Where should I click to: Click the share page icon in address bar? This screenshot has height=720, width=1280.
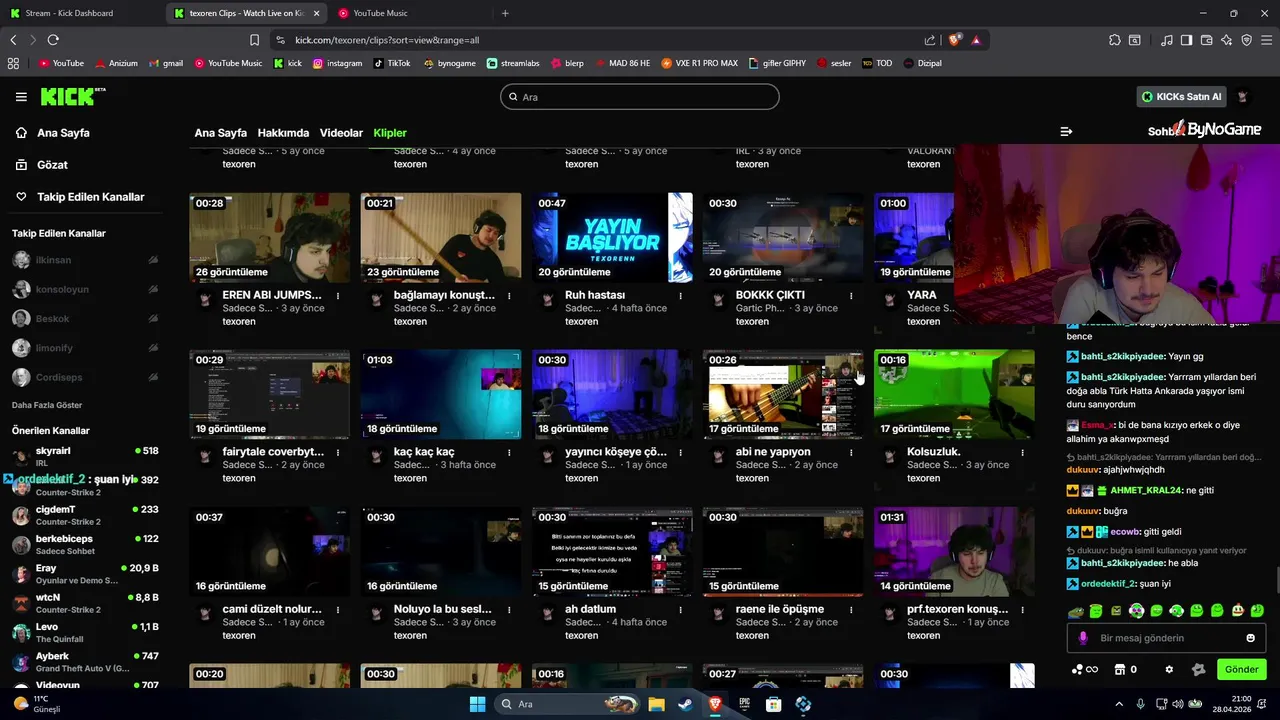930,40
